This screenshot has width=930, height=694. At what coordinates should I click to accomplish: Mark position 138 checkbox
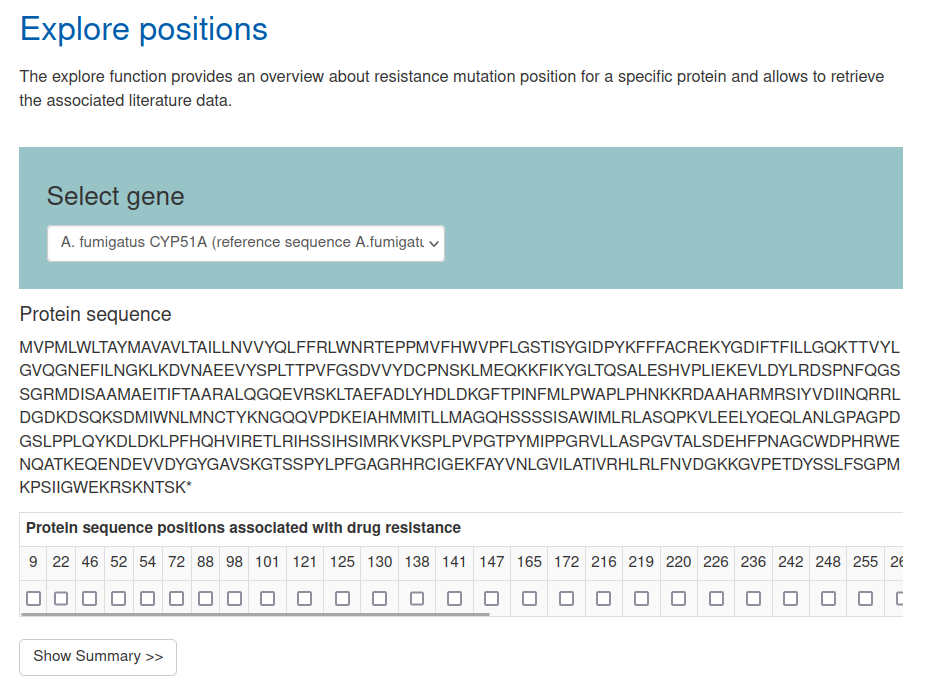[x=417, y=599]
